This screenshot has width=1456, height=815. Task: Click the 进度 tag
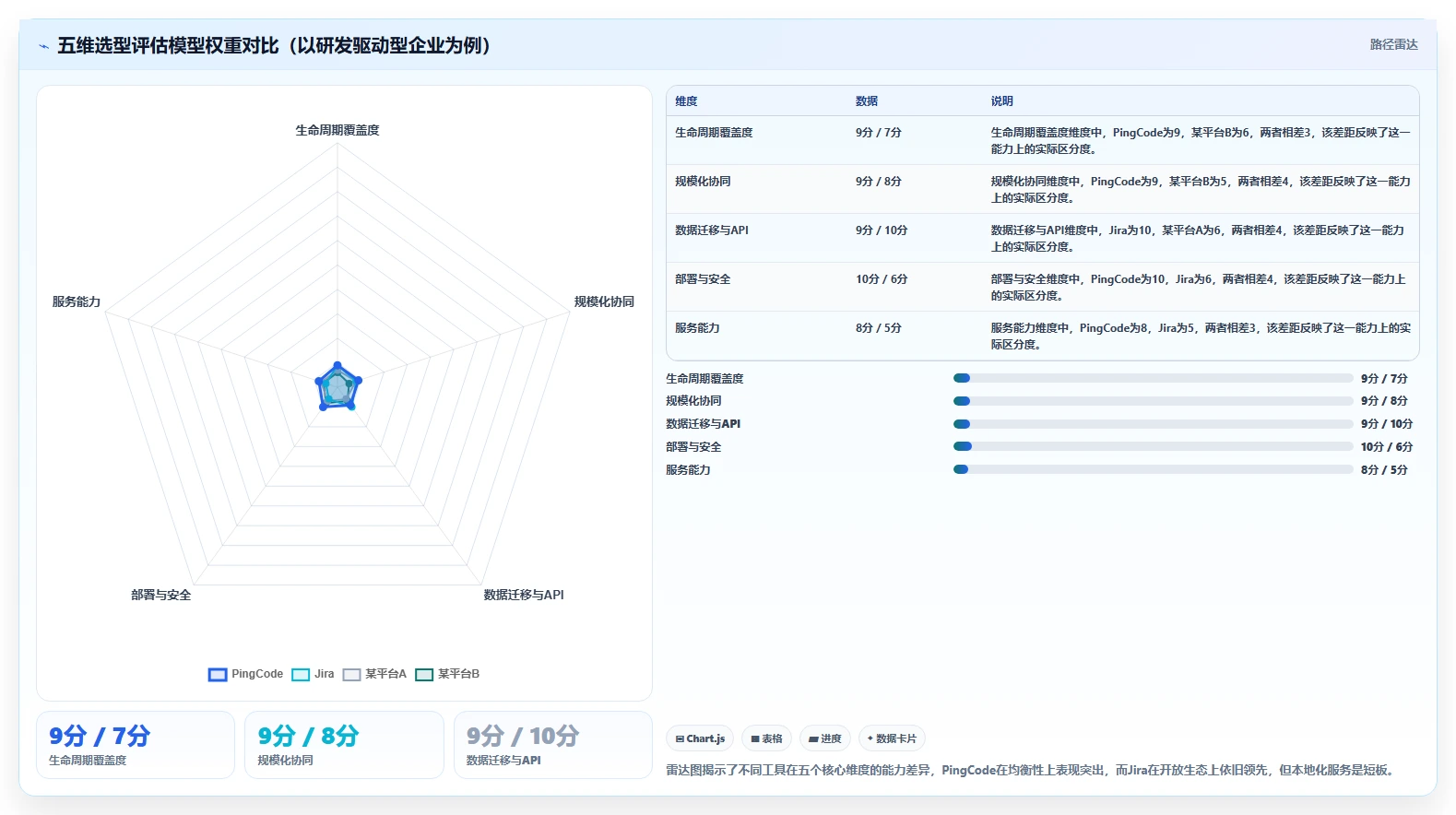click(824, 738)
